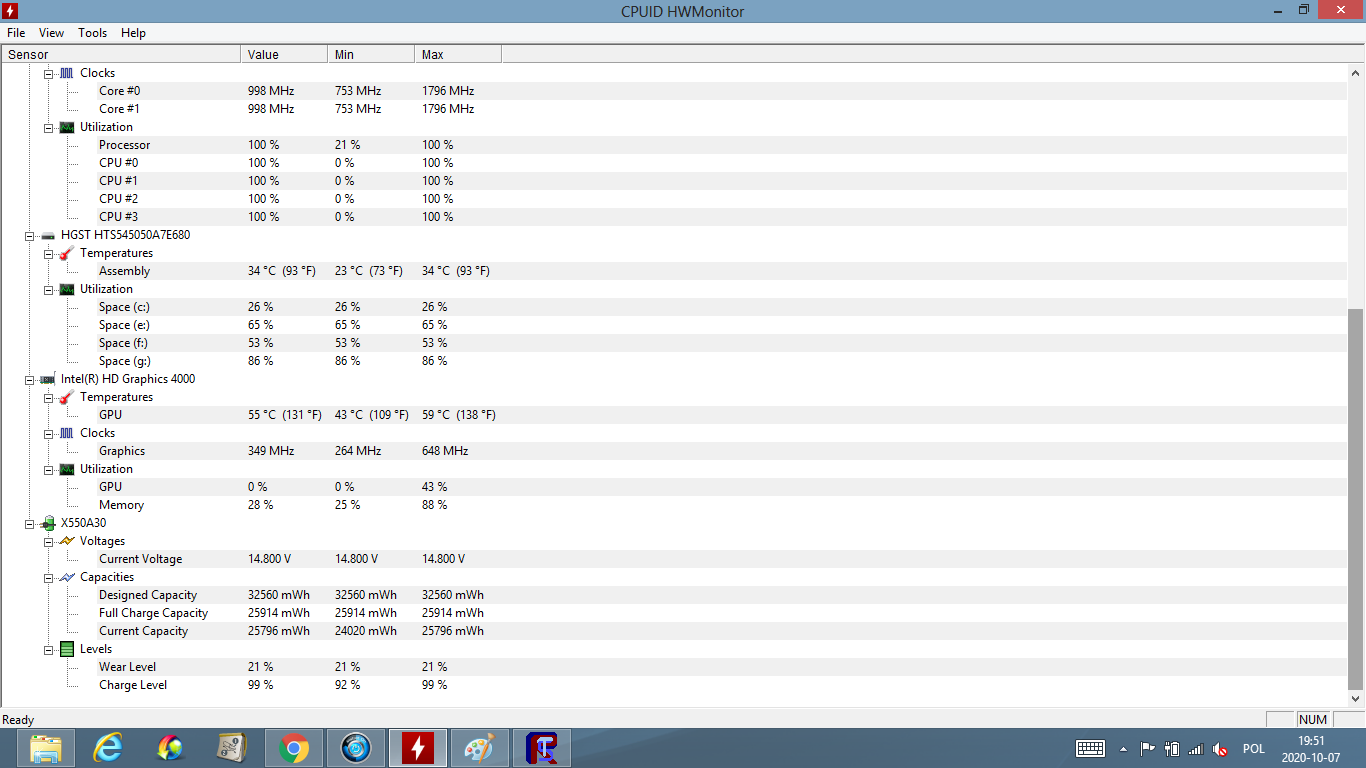Click the Value column header
1366x768 pixels.
tap(284, 54)
